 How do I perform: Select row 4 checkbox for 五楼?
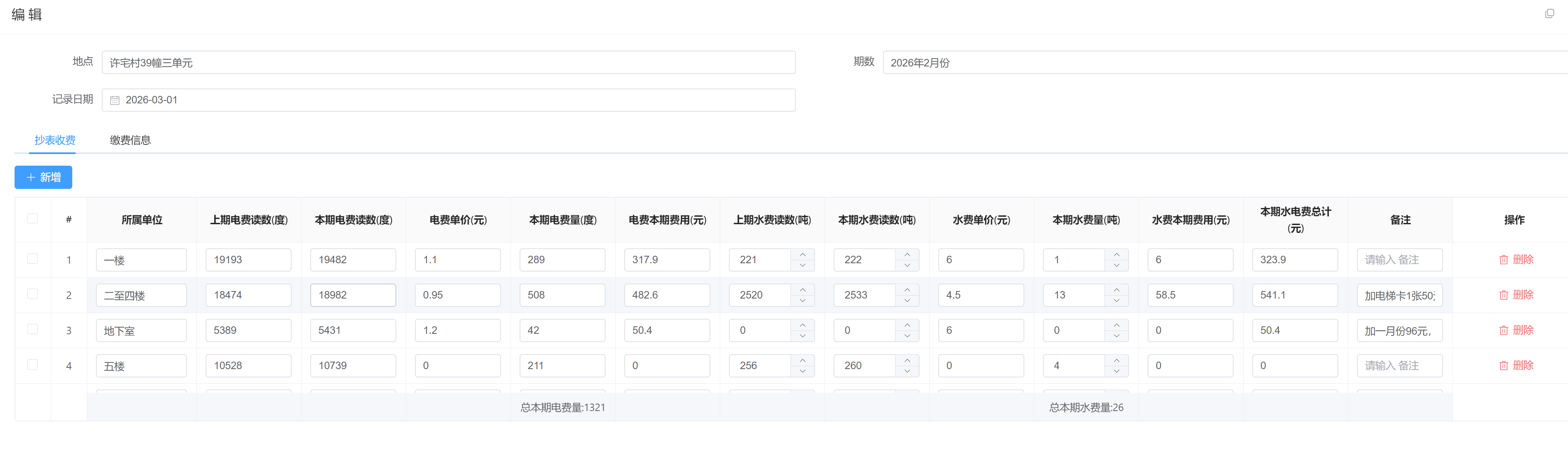33,365
